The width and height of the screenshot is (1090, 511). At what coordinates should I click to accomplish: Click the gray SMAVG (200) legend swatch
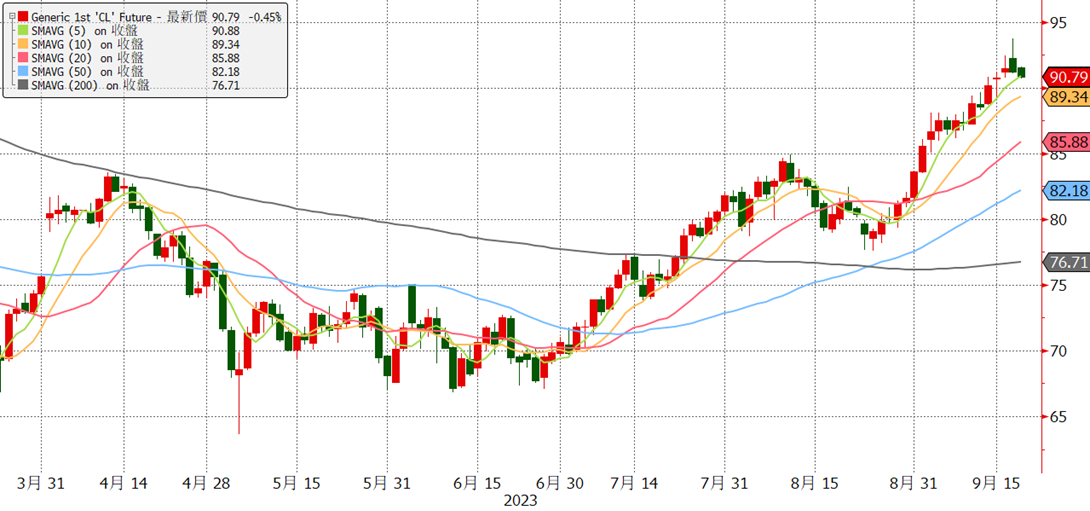click(x=24, y=85)
